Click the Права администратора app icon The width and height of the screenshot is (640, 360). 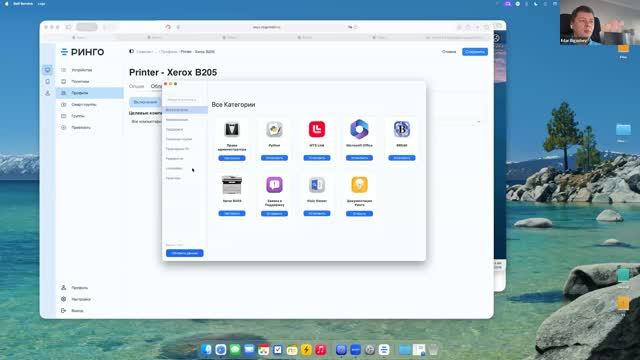pyautogui.click(x=232, y=129)
